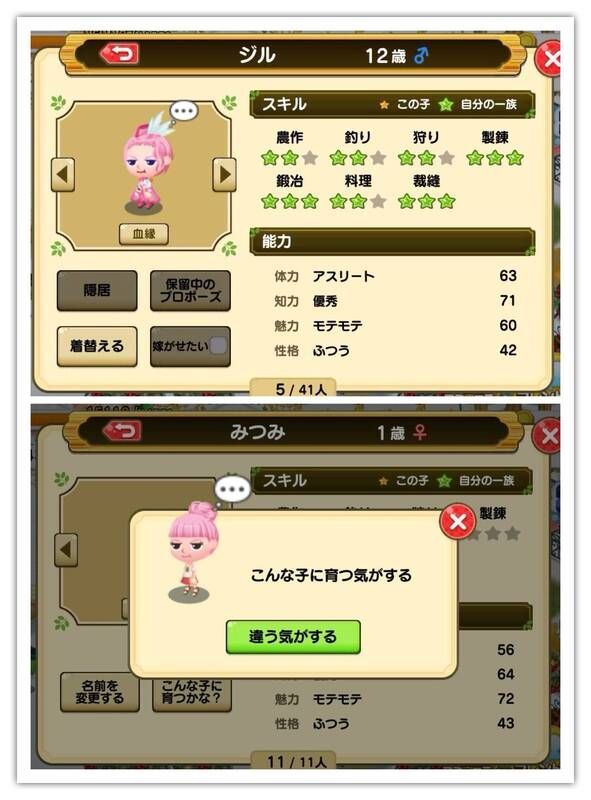
Task: Select 名前を変更する rename button
Action: click(x=100, y=692)
